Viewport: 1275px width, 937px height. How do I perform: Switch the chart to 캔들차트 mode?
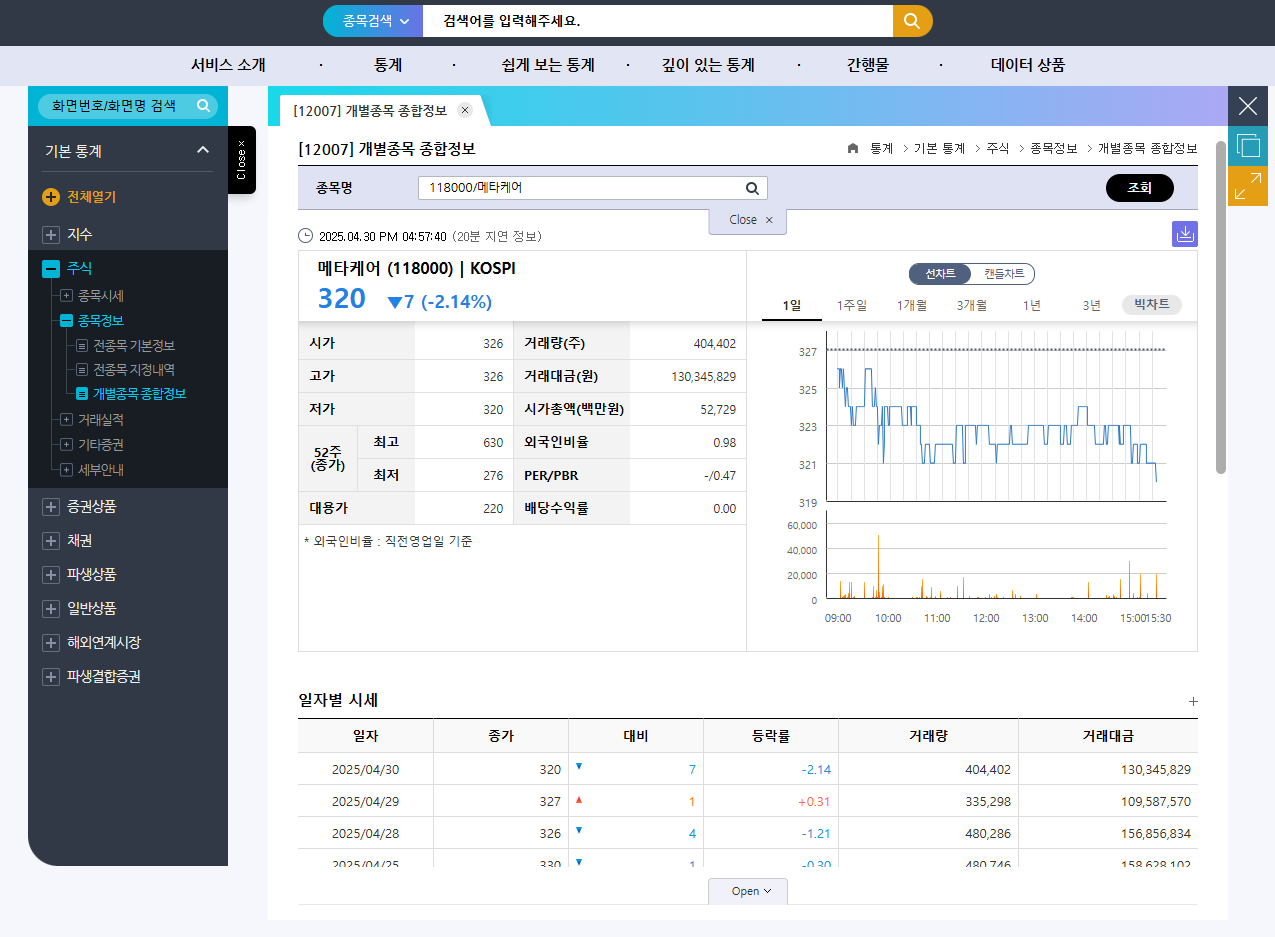click(1003, 274)
